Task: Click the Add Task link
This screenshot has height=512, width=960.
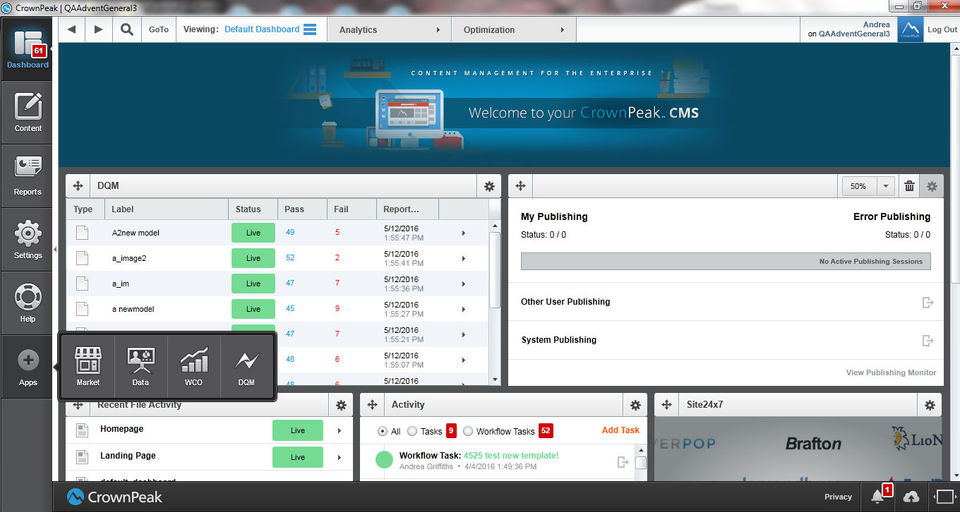Action: pos(620,431)
